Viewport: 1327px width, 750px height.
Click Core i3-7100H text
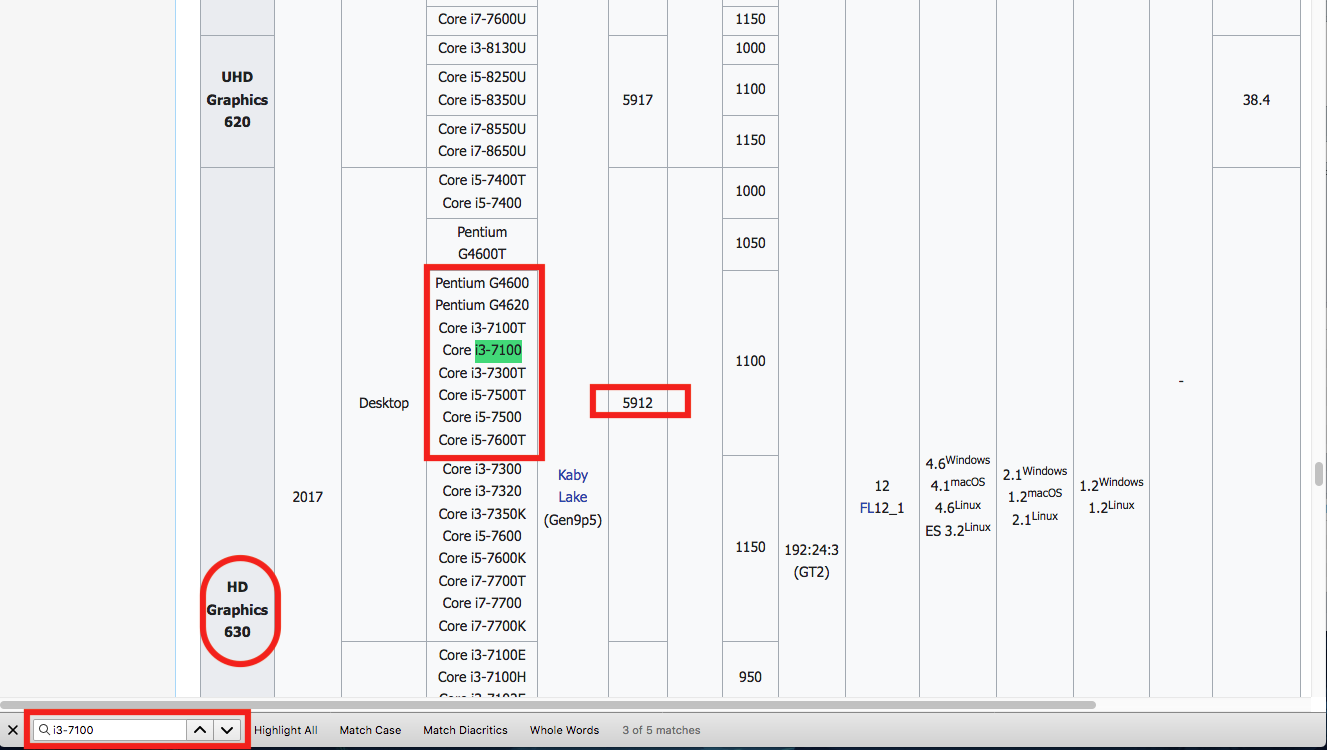[x=482, y=677]
